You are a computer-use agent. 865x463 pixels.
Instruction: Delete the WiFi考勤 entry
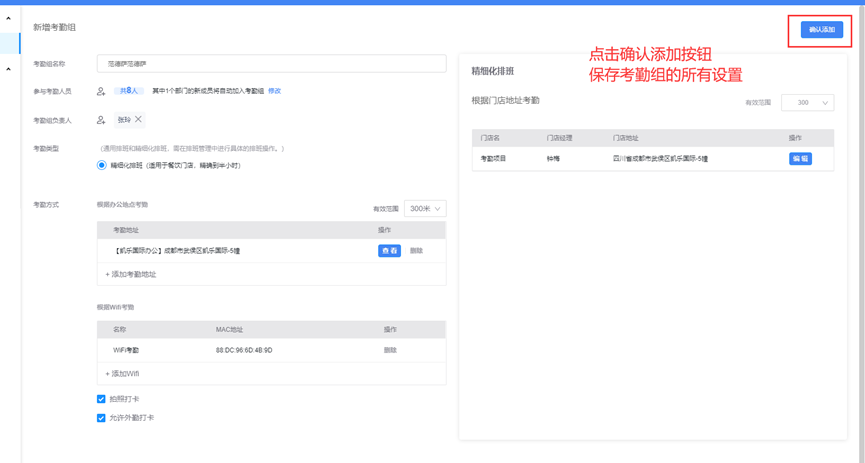[390, 350]
